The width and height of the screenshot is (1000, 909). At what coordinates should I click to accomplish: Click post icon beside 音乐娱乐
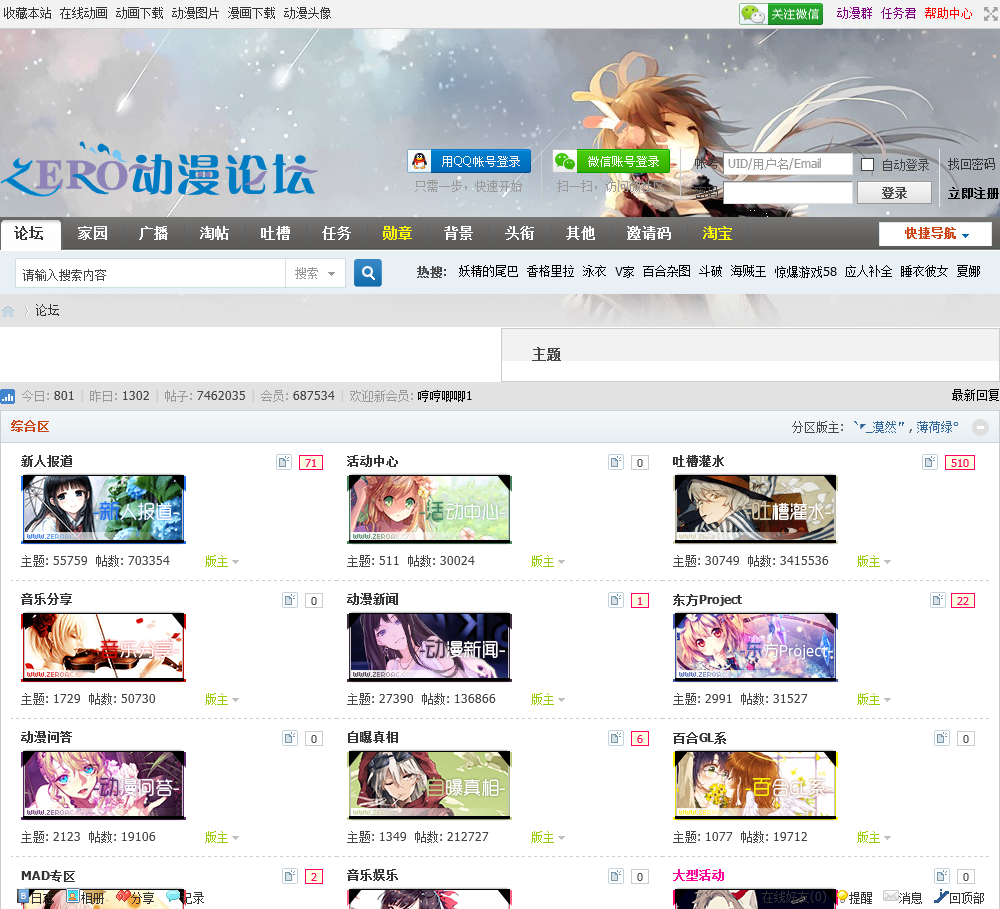point(615,876)
